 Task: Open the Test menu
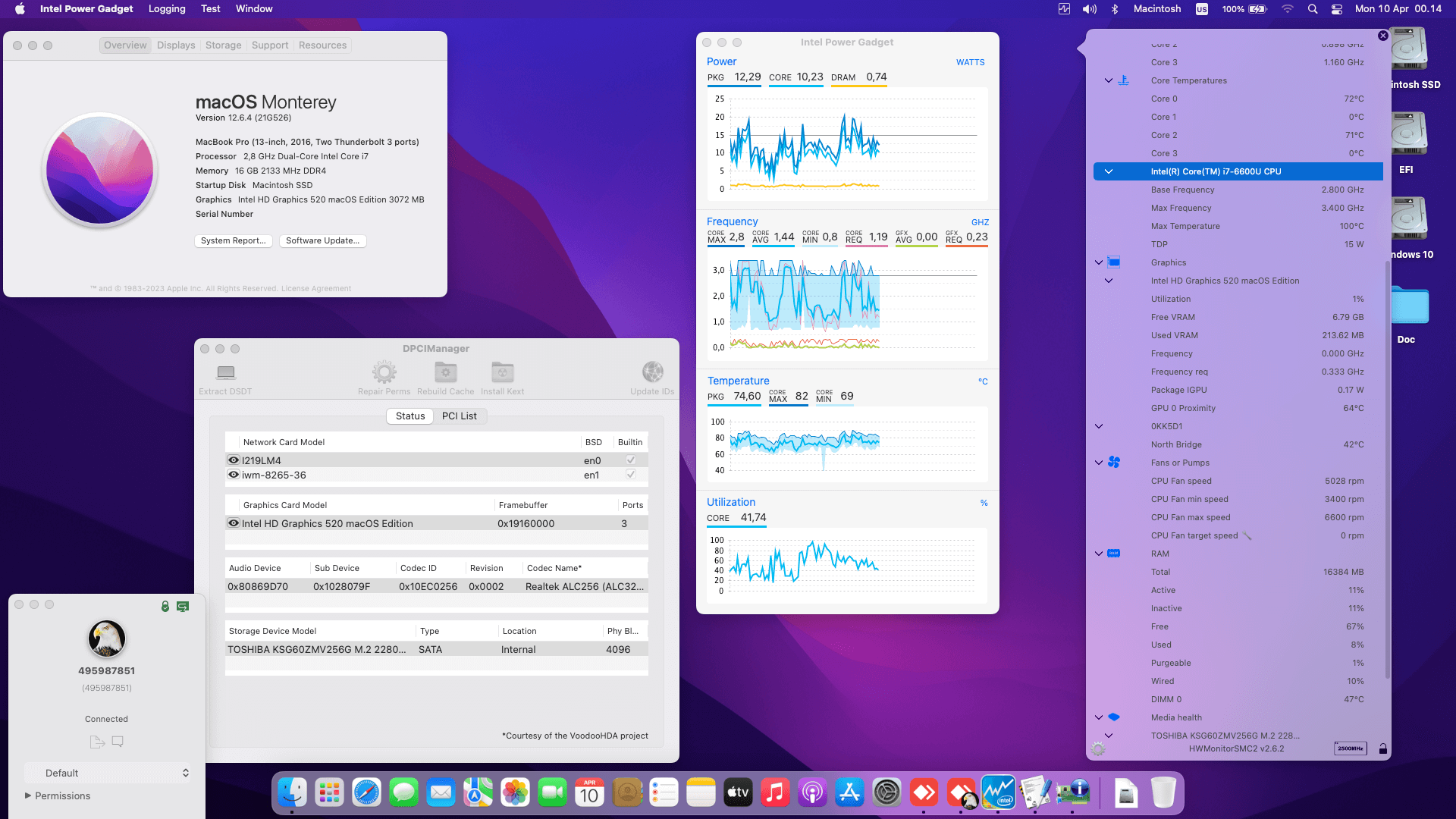pyautogui.click(x=211, y=9)
